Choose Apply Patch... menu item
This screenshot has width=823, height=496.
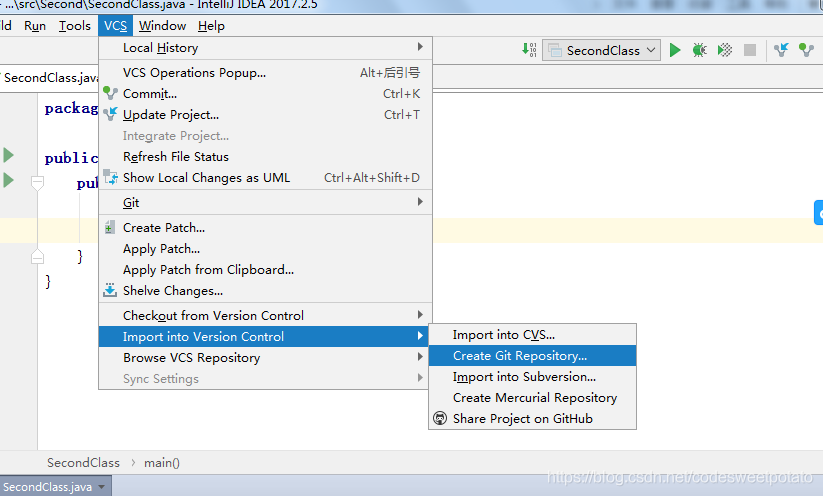265,249
